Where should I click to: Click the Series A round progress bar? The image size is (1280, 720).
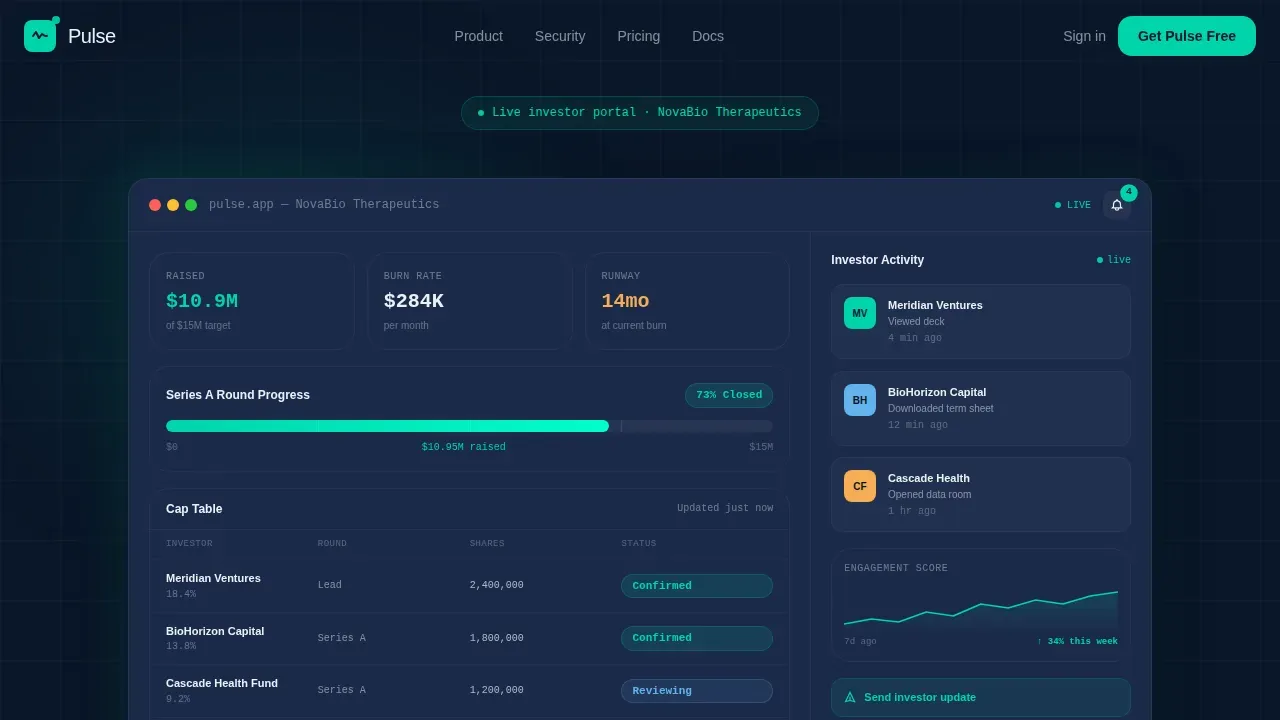[469, 426]
